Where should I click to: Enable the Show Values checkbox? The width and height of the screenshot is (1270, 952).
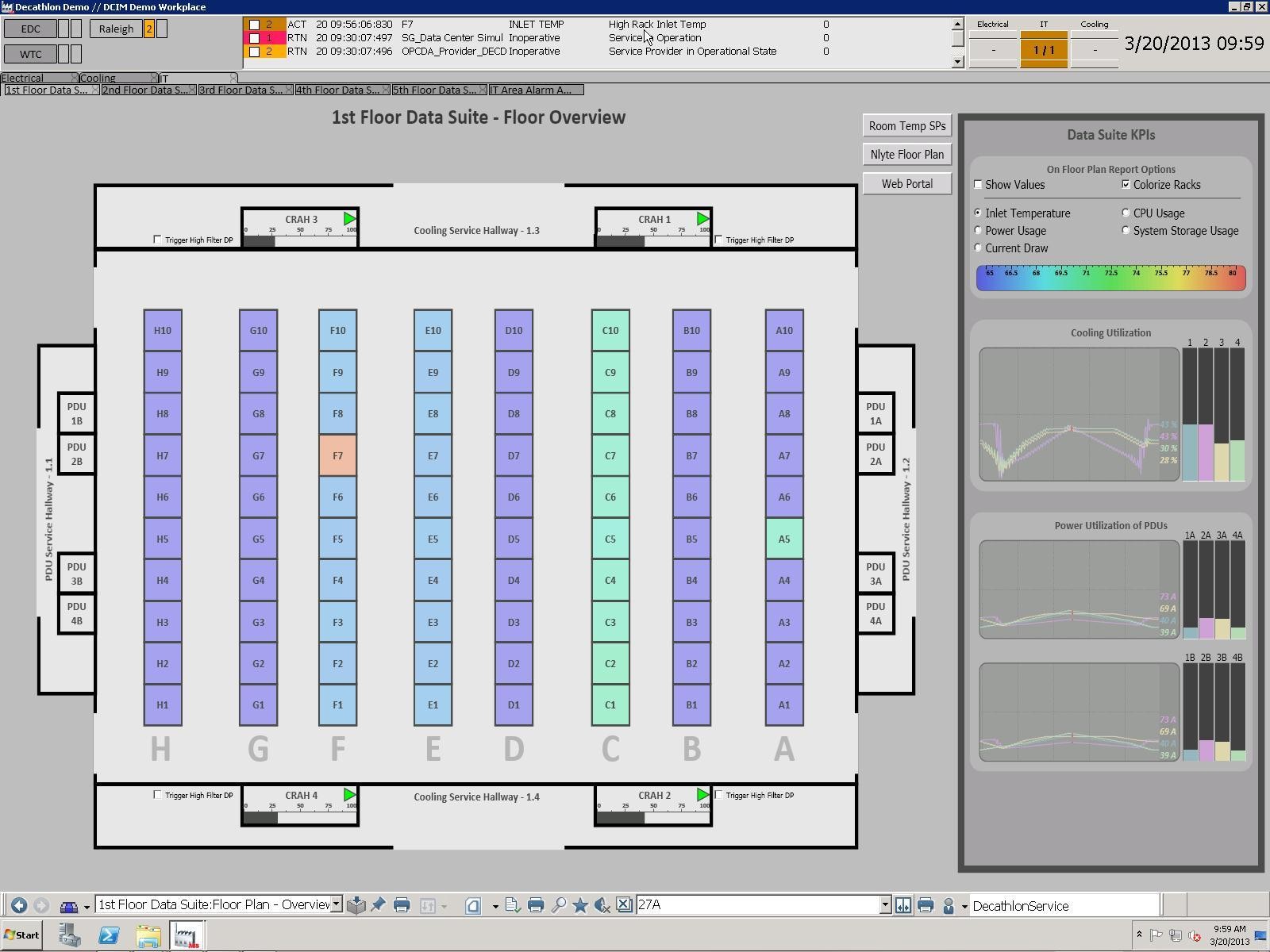(x=978, y=185)
